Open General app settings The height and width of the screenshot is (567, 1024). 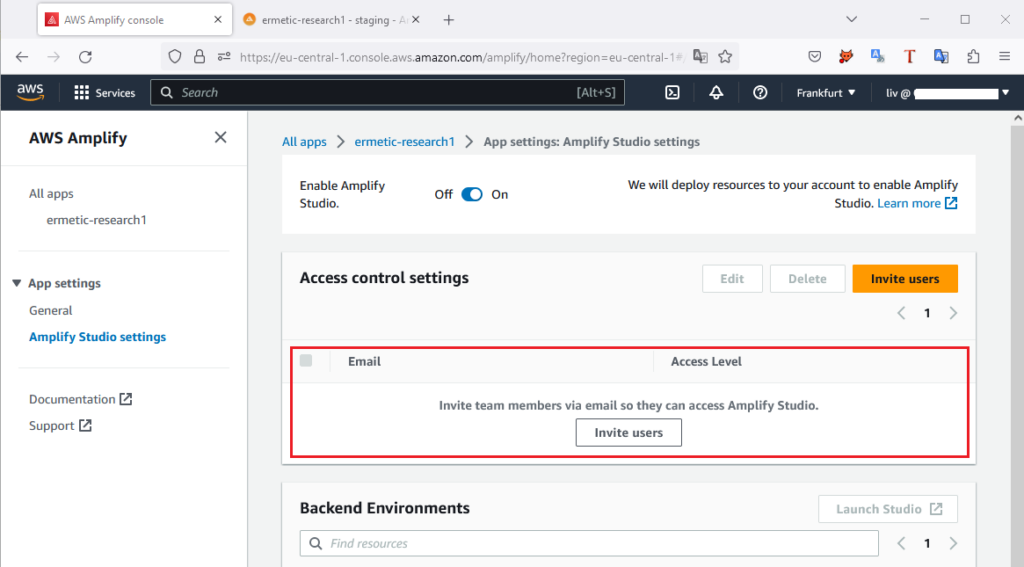tap(50, 311)
